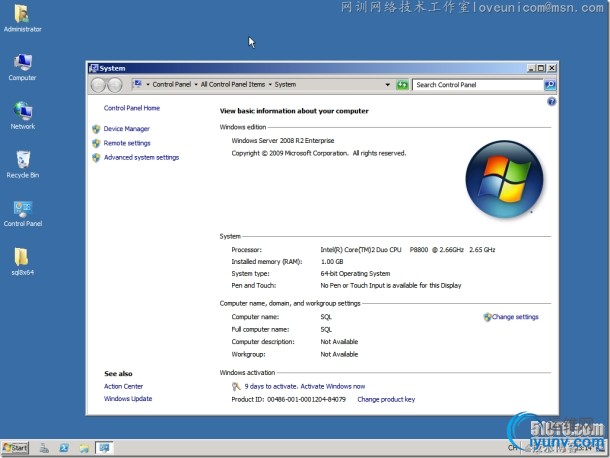Click Change product key link

[x=386, y=399]
